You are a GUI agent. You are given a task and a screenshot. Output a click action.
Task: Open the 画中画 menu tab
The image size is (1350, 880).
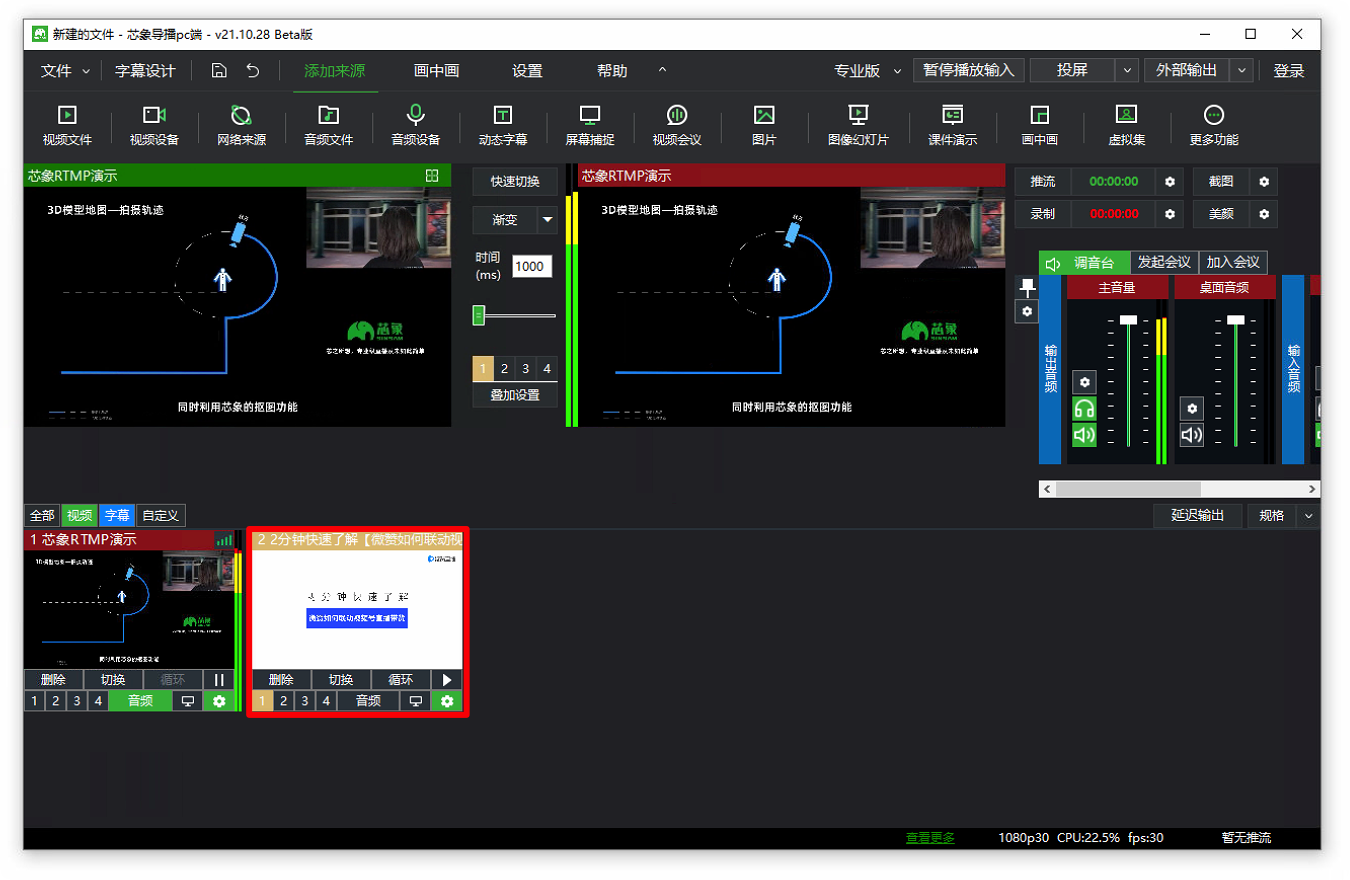click(436, 71)
